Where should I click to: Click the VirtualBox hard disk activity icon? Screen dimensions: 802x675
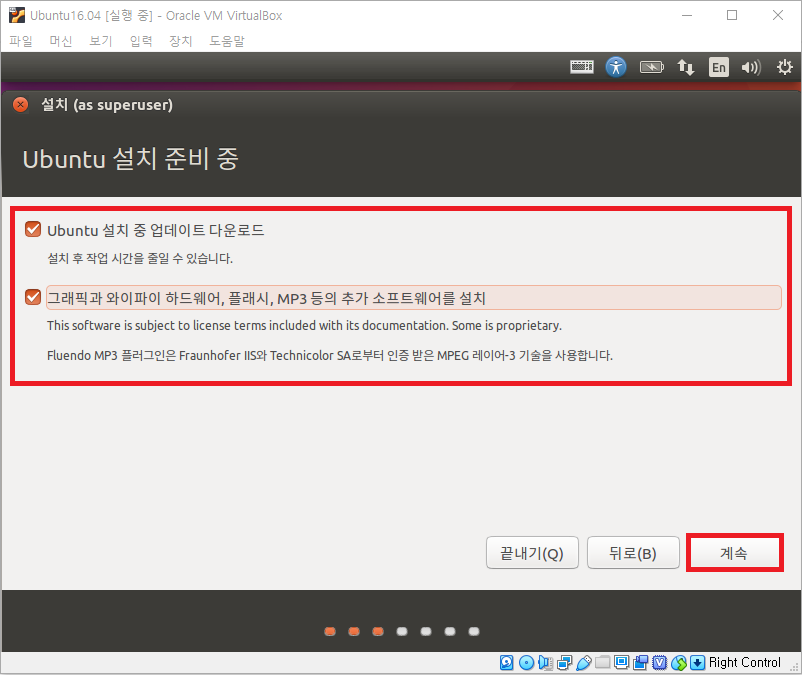pyautogui.click(x=506, y=663)
